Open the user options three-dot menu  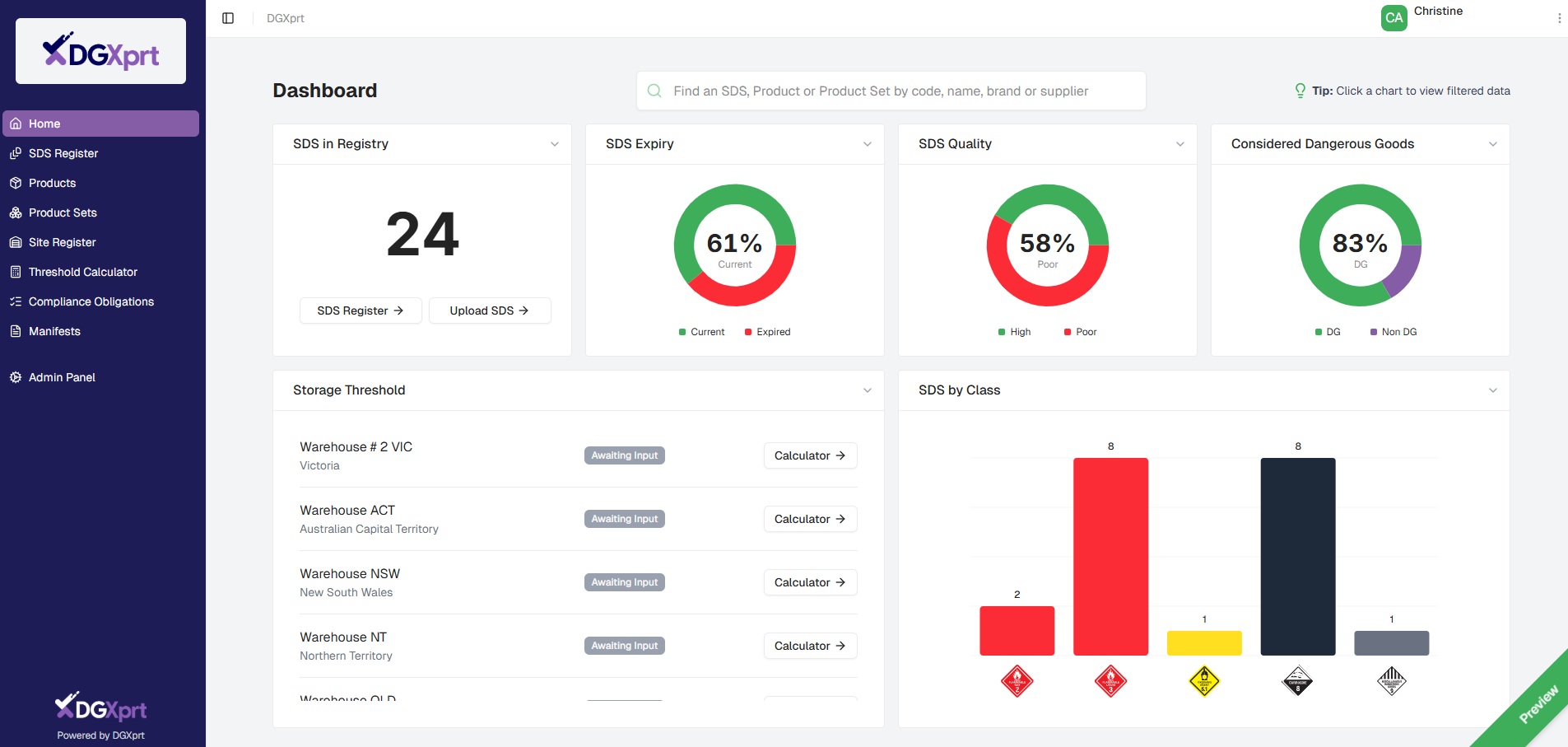[1561, 17]
